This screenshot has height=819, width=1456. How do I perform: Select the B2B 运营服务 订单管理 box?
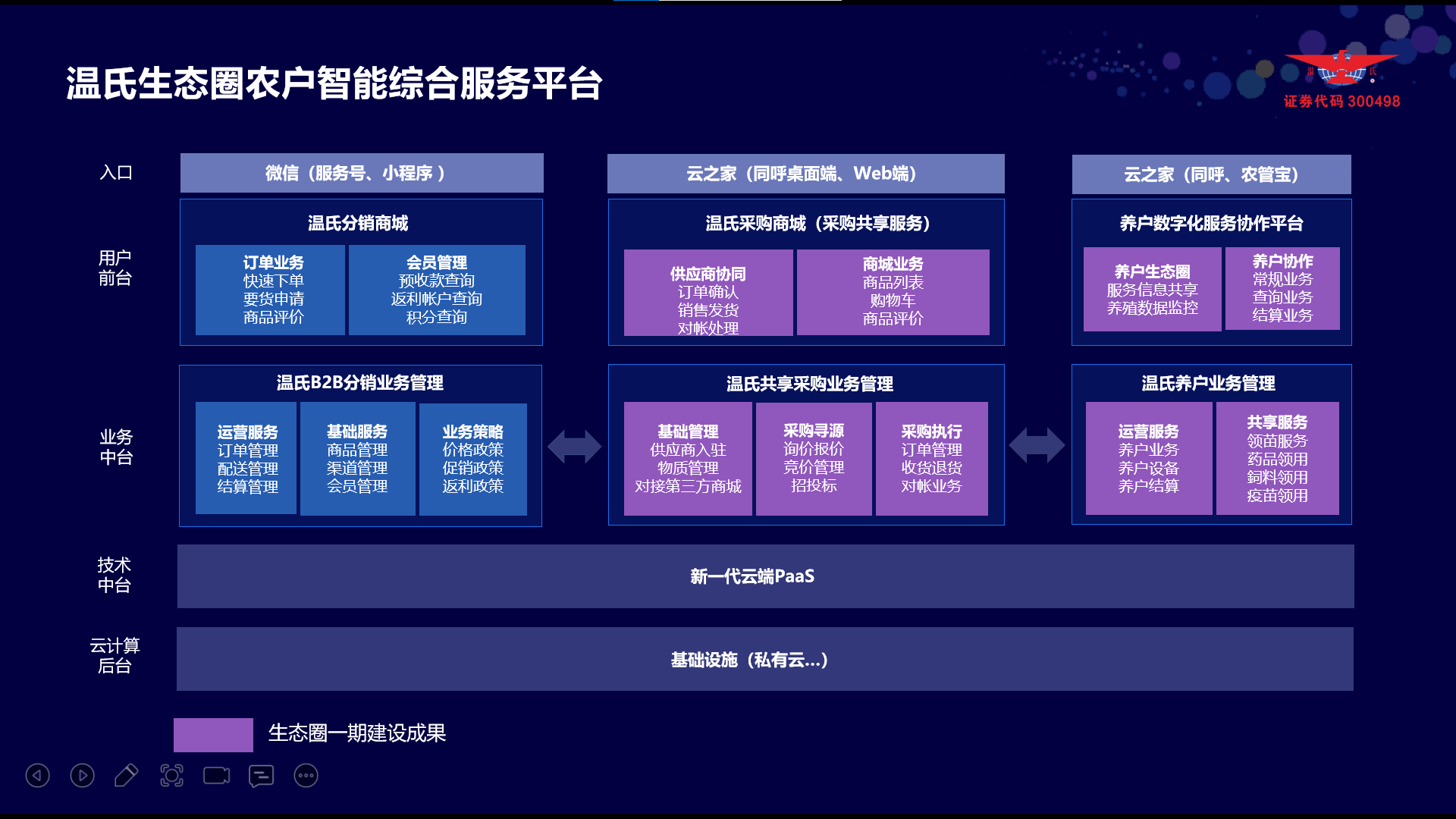(246, 459)
